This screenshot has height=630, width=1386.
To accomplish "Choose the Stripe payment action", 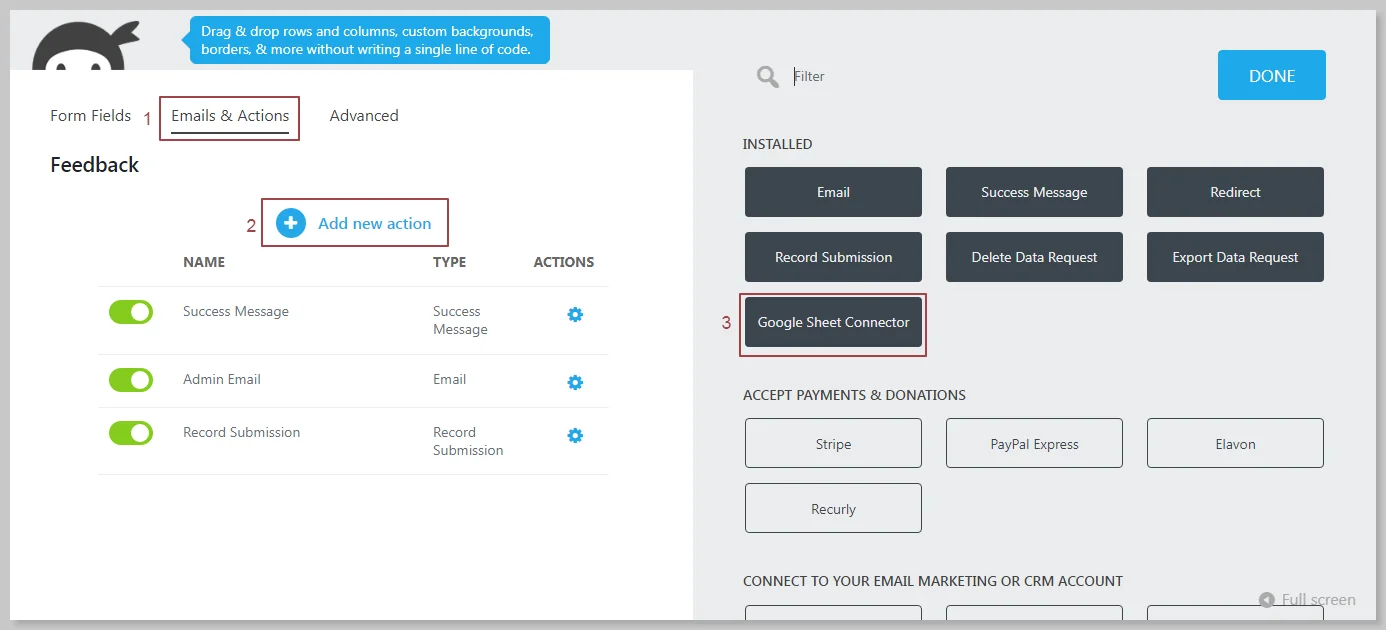I will pyautogui.click(x=833, y=444).
